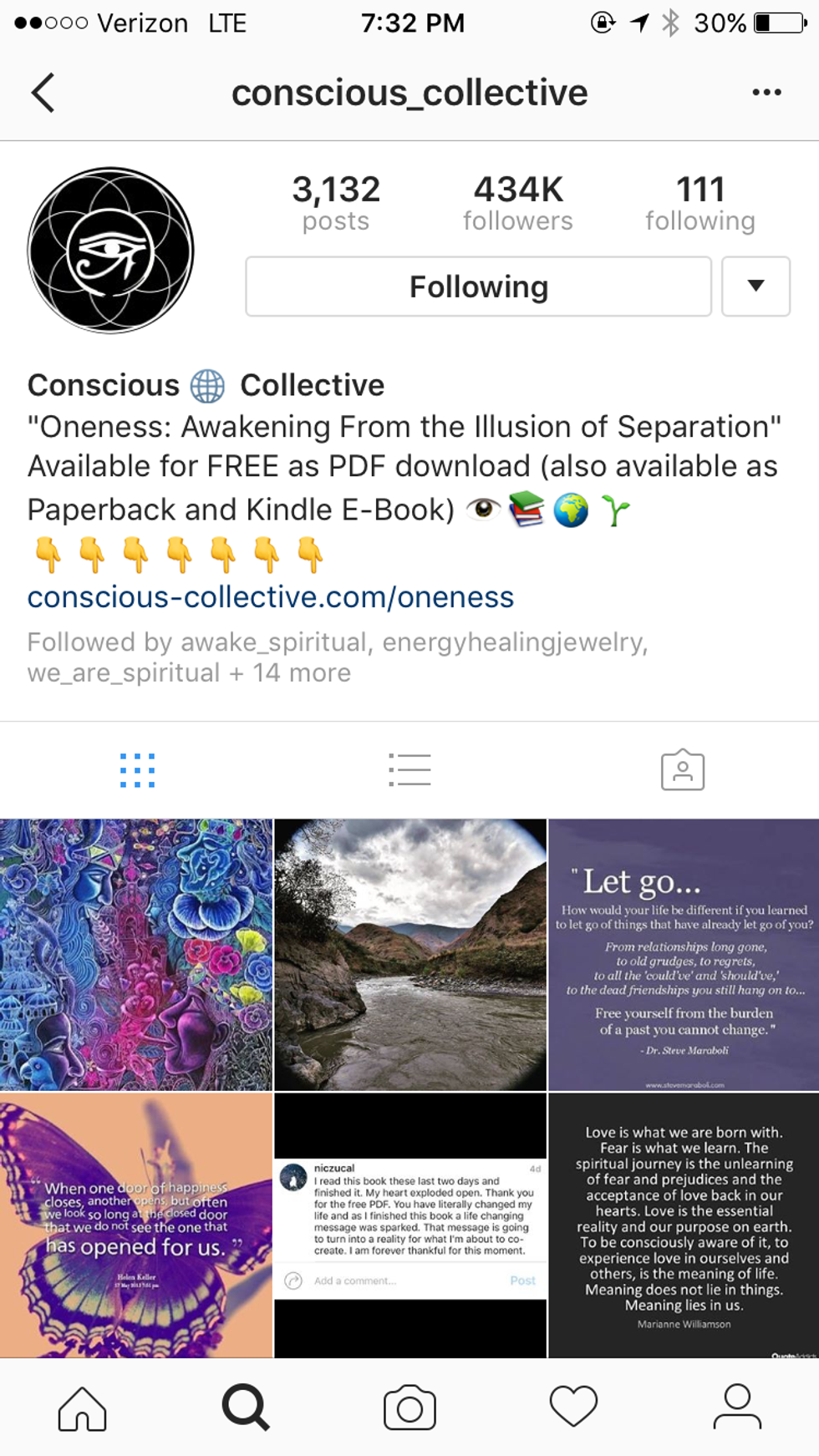Open the home feed icon
The image size is (819, 1456).
82,1408
